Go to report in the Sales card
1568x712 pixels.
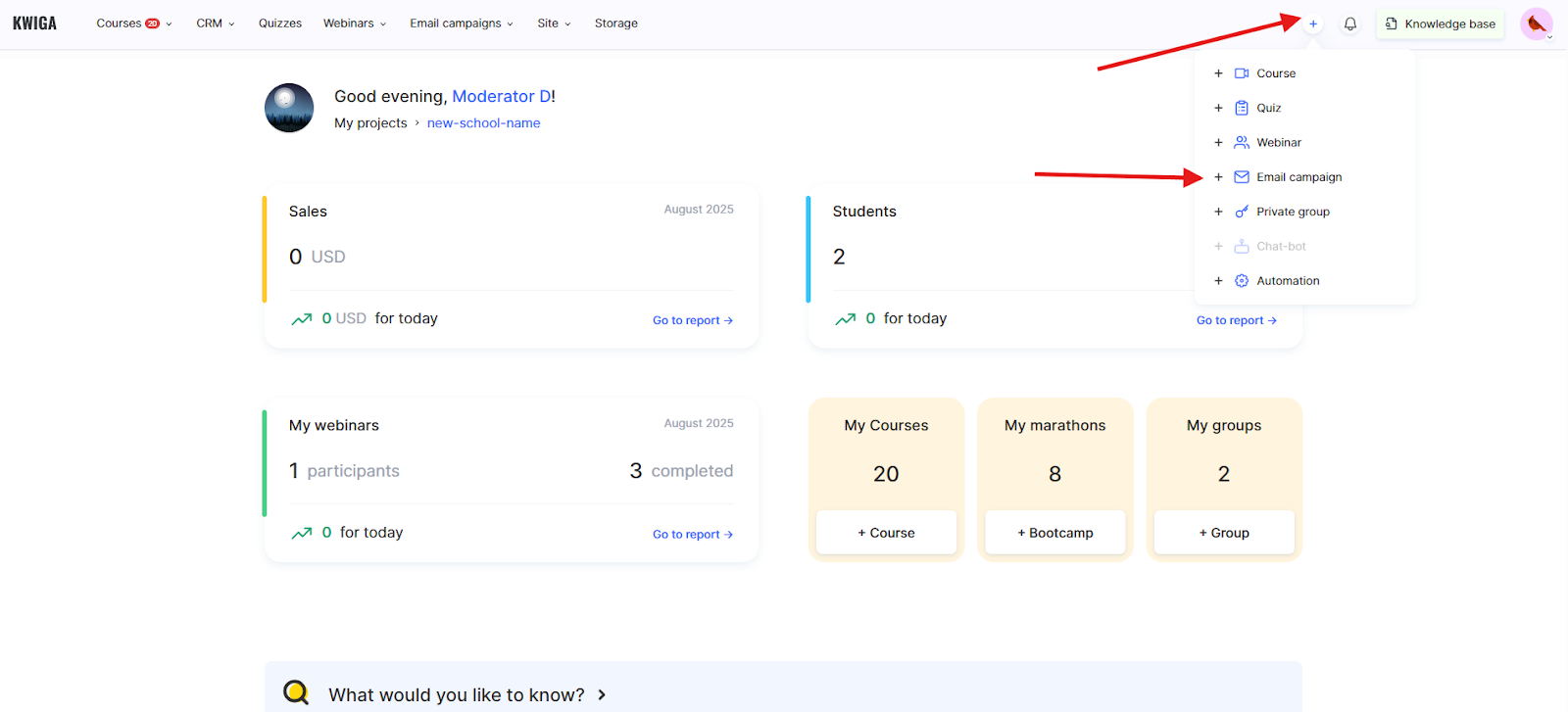(692, 320)
